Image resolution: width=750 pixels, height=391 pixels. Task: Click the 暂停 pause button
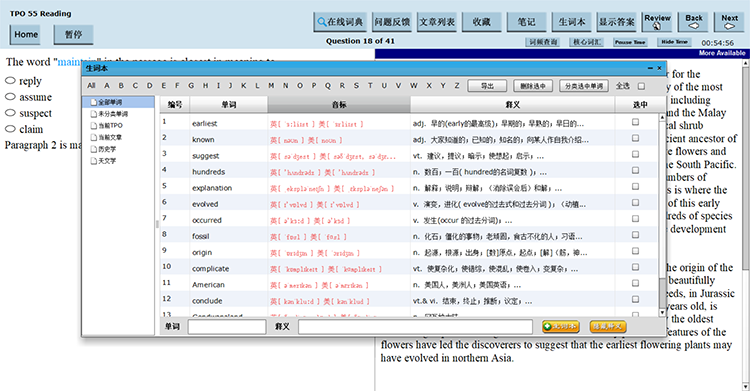click(73, 34)
